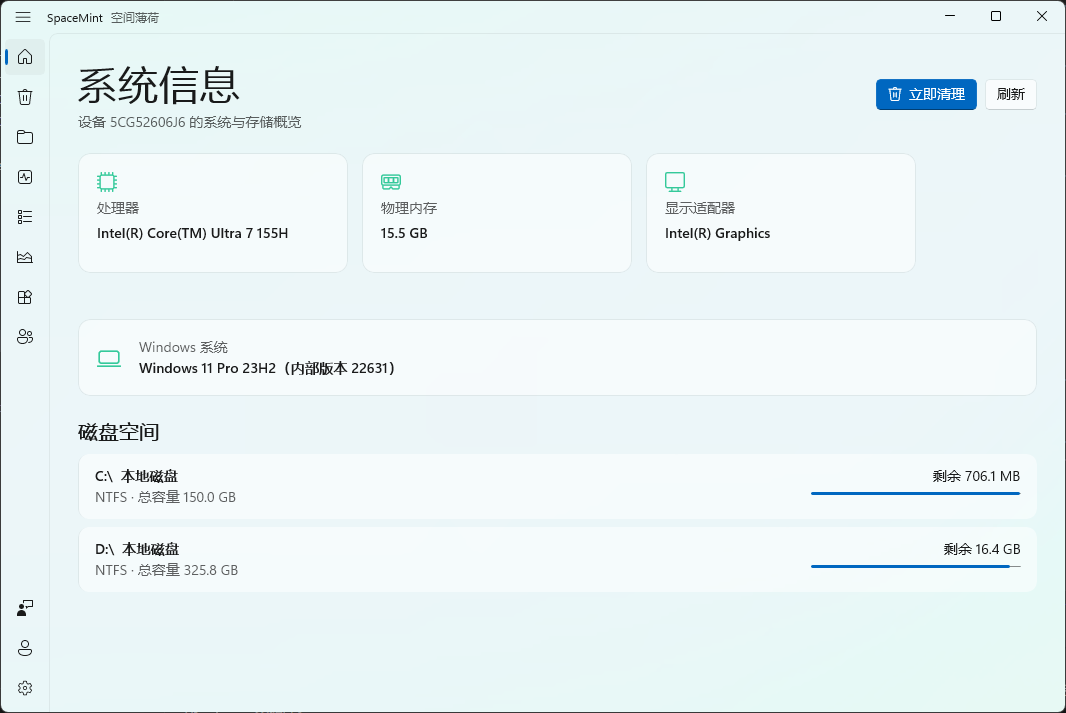Click Intel(R) Core(TM) Ultra 7 155H text
Image resolution: width=1066 pixels, height=713 pixels.
(192, 233)
